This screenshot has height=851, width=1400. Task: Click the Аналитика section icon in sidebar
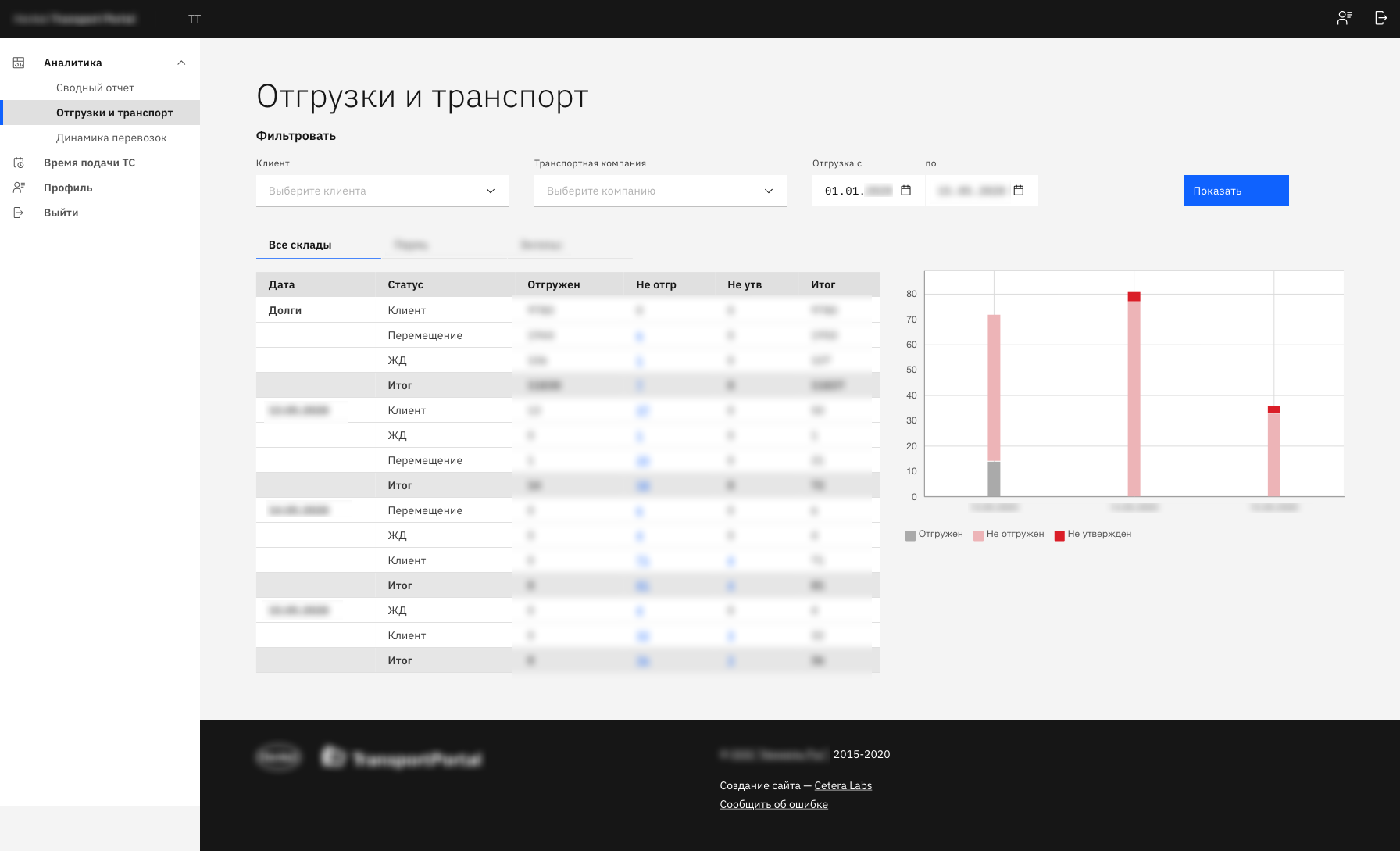coord(20,63)
